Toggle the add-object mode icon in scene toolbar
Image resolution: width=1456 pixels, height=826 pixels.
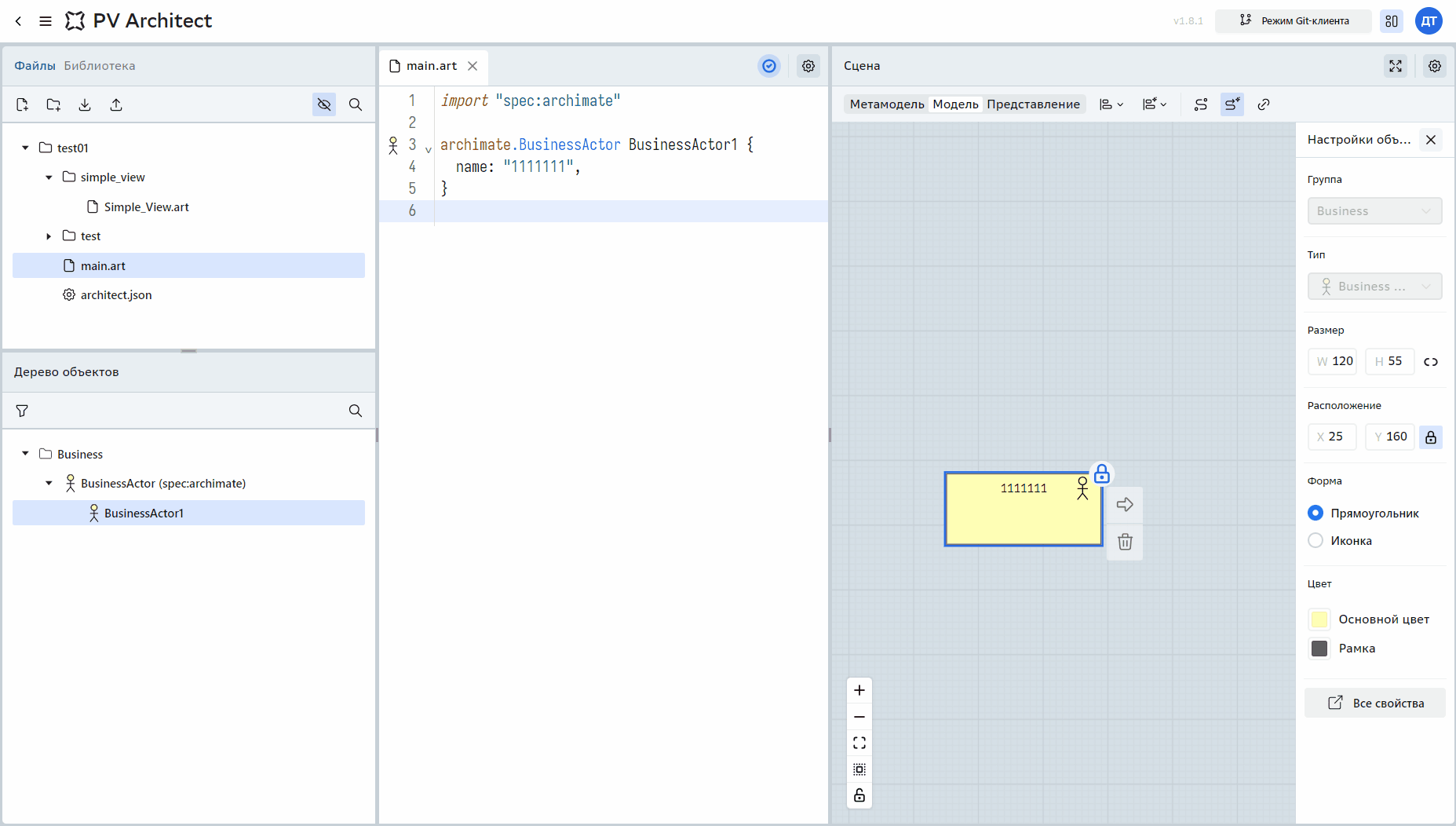1232,104
